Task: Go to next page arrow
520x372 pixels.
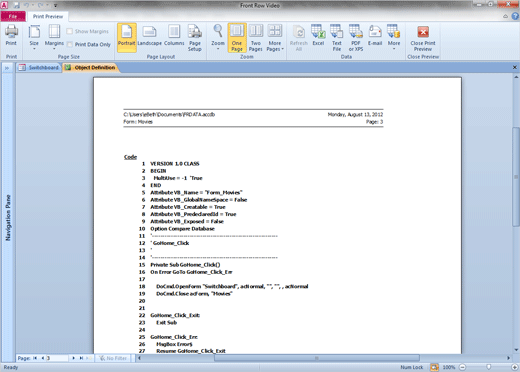Action: (74, 358)
